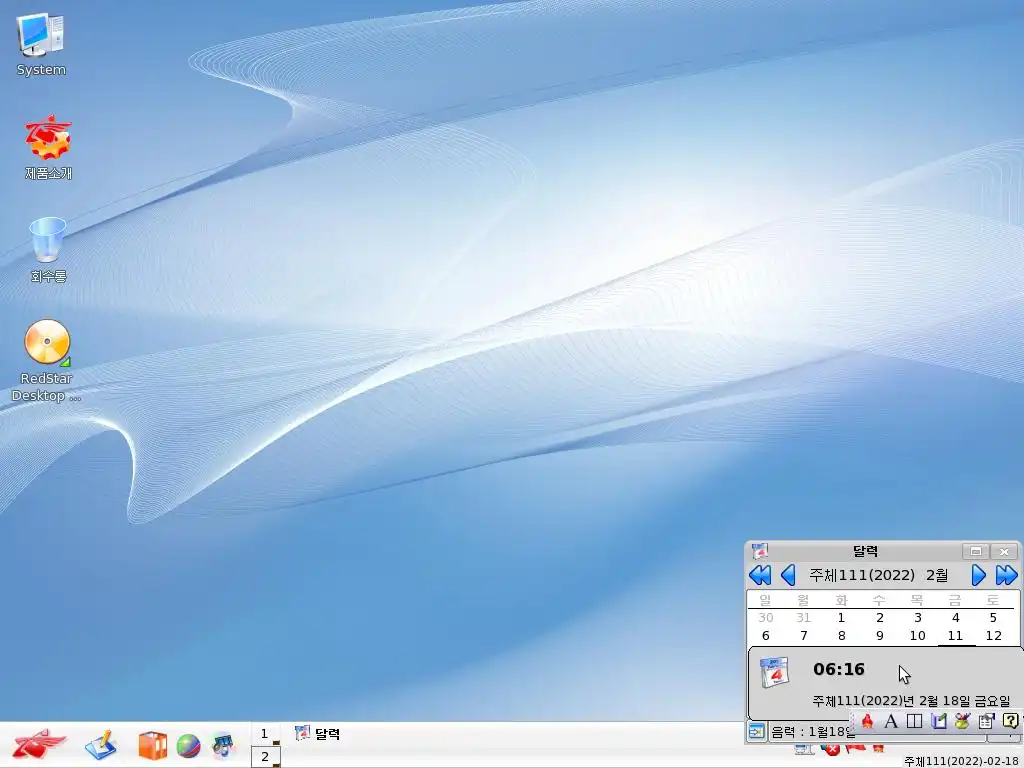
Task: Click the help question mark toolbar icon
Action: point(1010,721)
